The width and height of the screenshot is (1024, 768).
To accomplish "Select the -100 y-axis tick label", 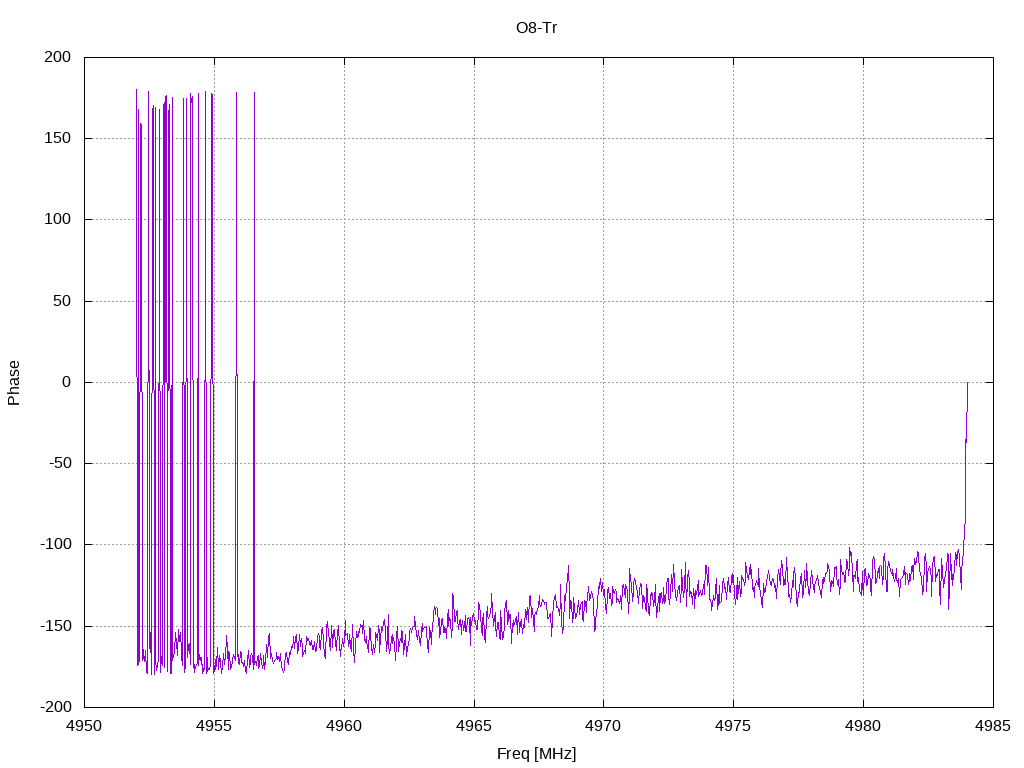I will (x=56, y=544).
